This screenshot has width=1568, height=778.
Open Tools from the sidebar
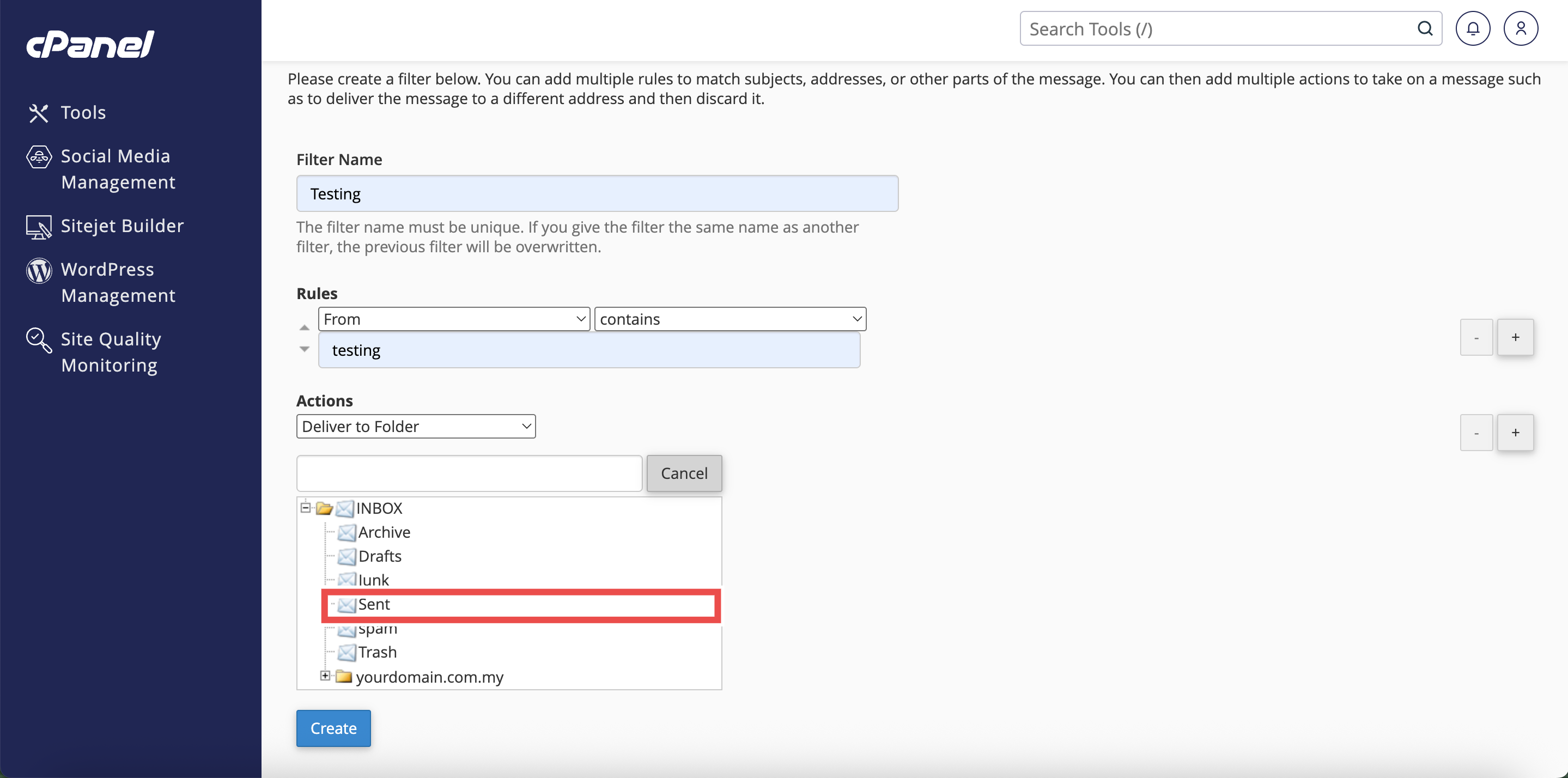pyautogui.click(x=83, y=113)
